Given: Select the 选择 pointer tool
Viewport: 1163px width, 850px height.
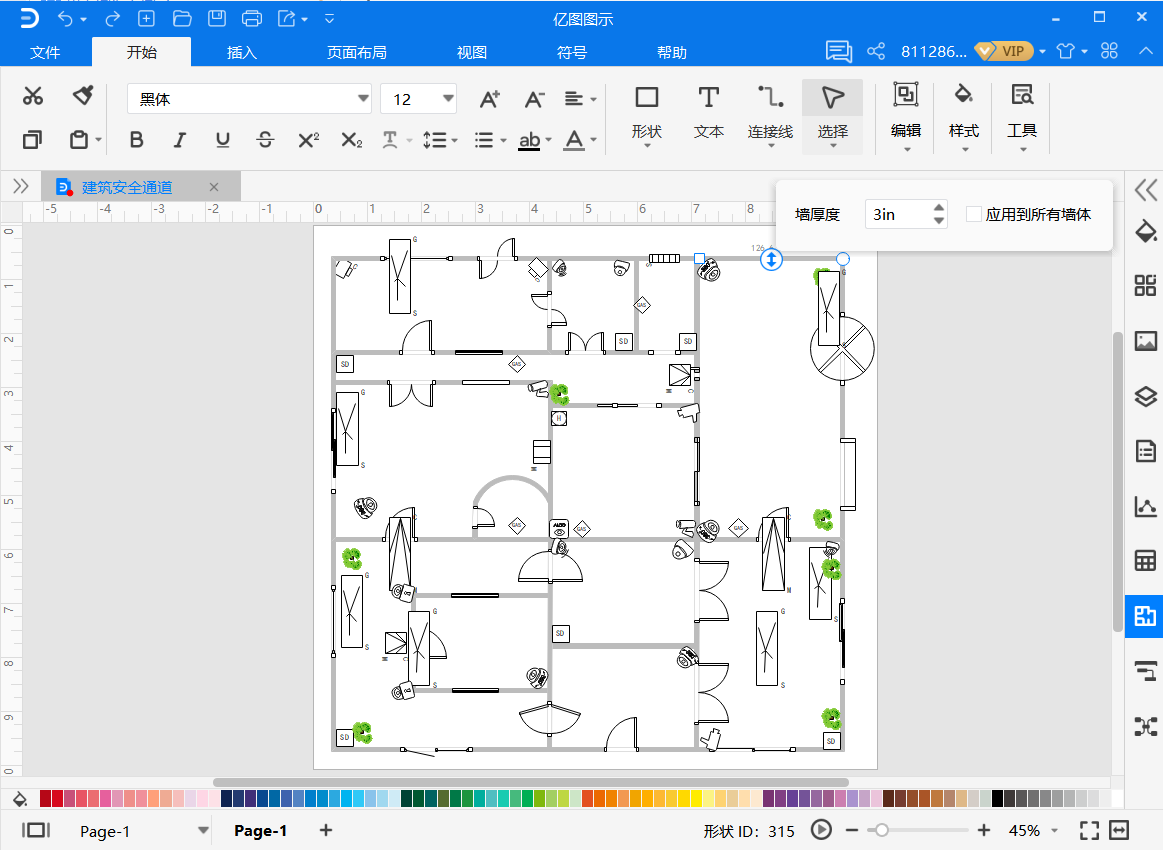Looking at the screenshot, I should coord(832,115).
